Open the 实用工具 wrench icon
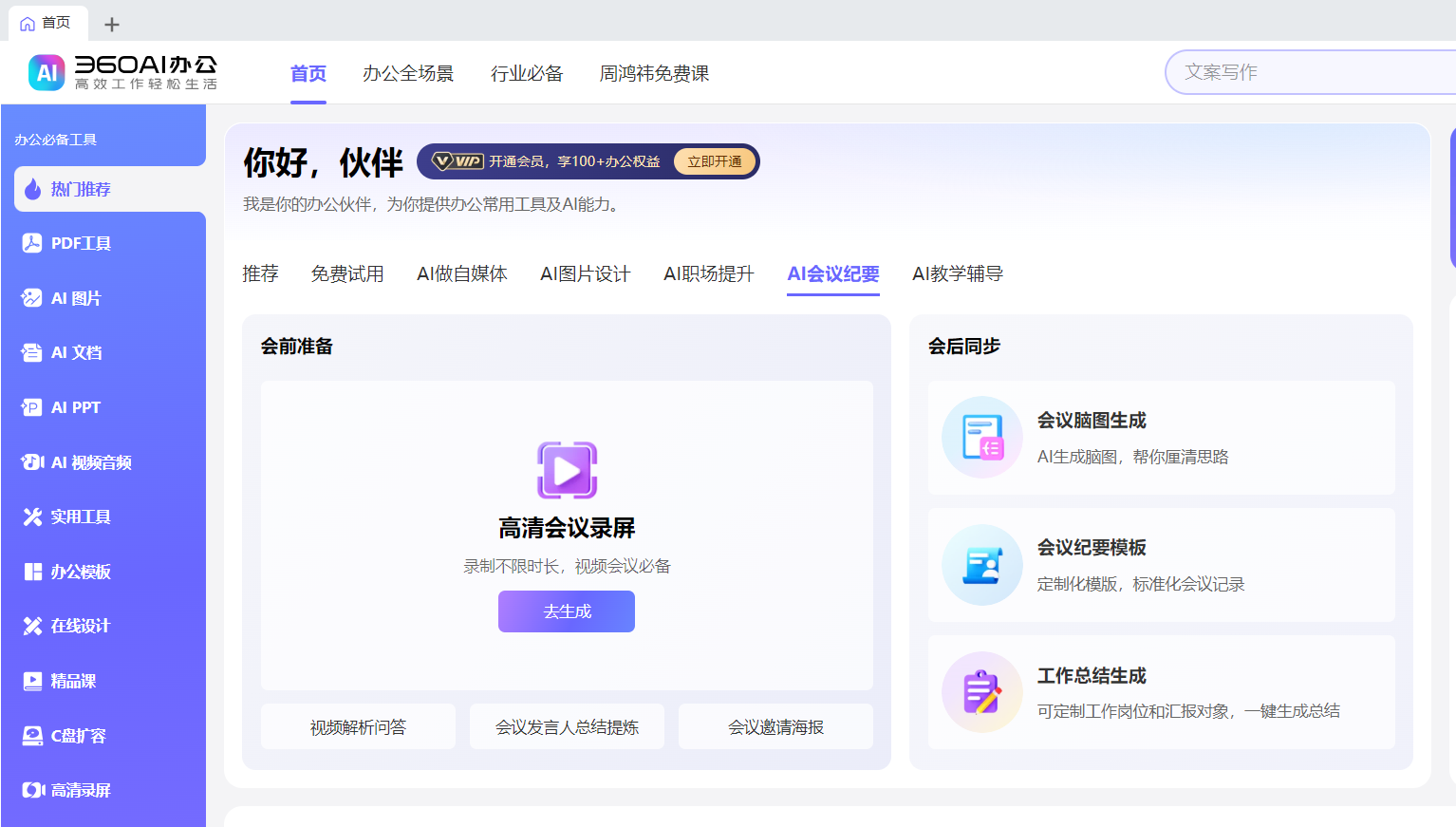This screenshot has height=827, width=1456. [32, 517]
